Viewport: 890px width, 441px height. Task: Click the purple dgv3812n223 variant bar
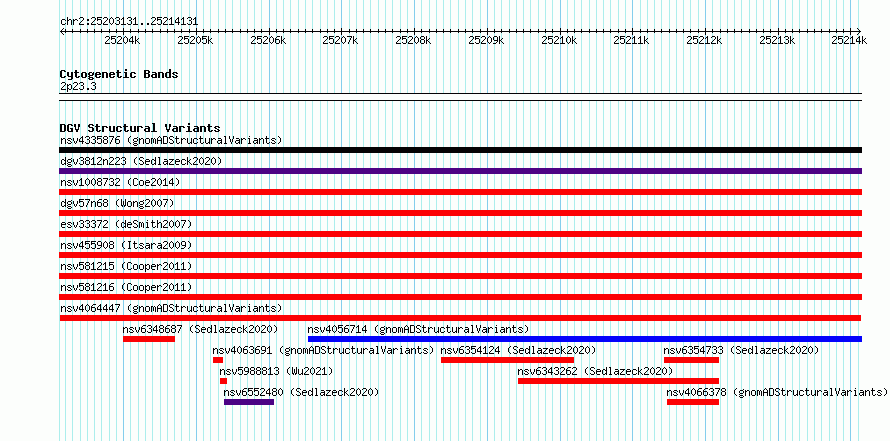(x=461, y=171)
